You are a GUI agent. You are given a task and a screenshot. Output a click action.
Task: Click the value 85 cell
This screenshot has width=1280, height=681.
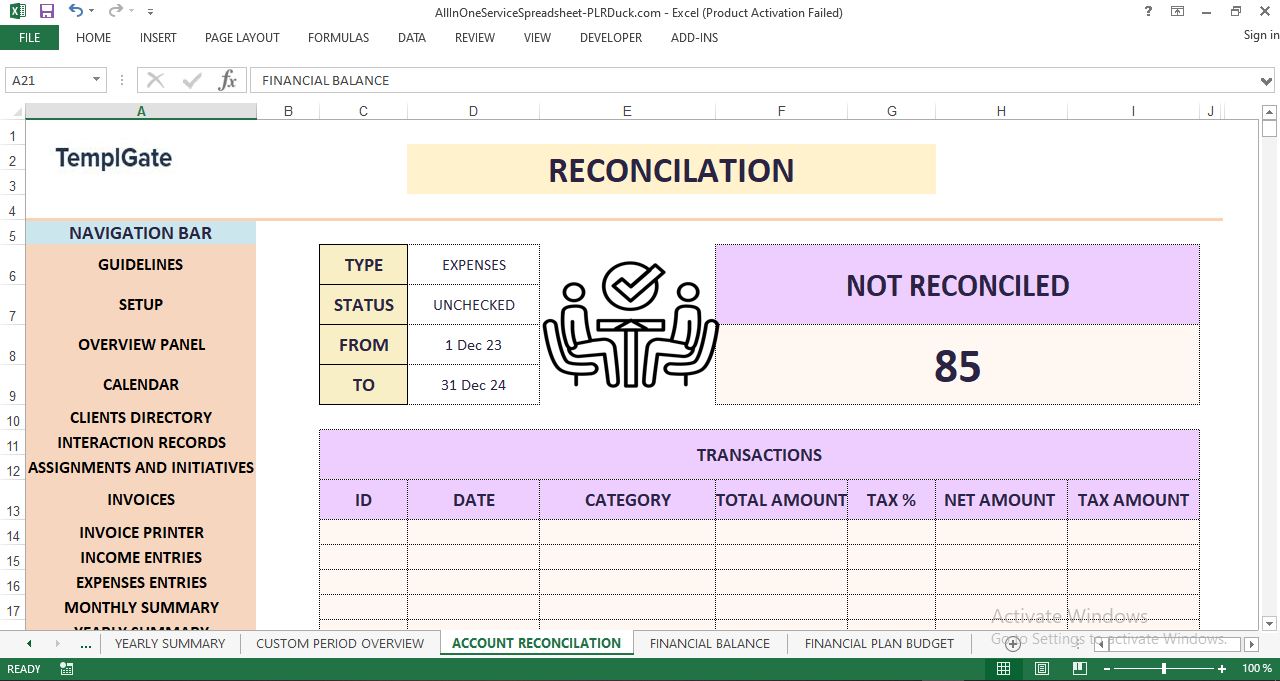pos(957,365)
